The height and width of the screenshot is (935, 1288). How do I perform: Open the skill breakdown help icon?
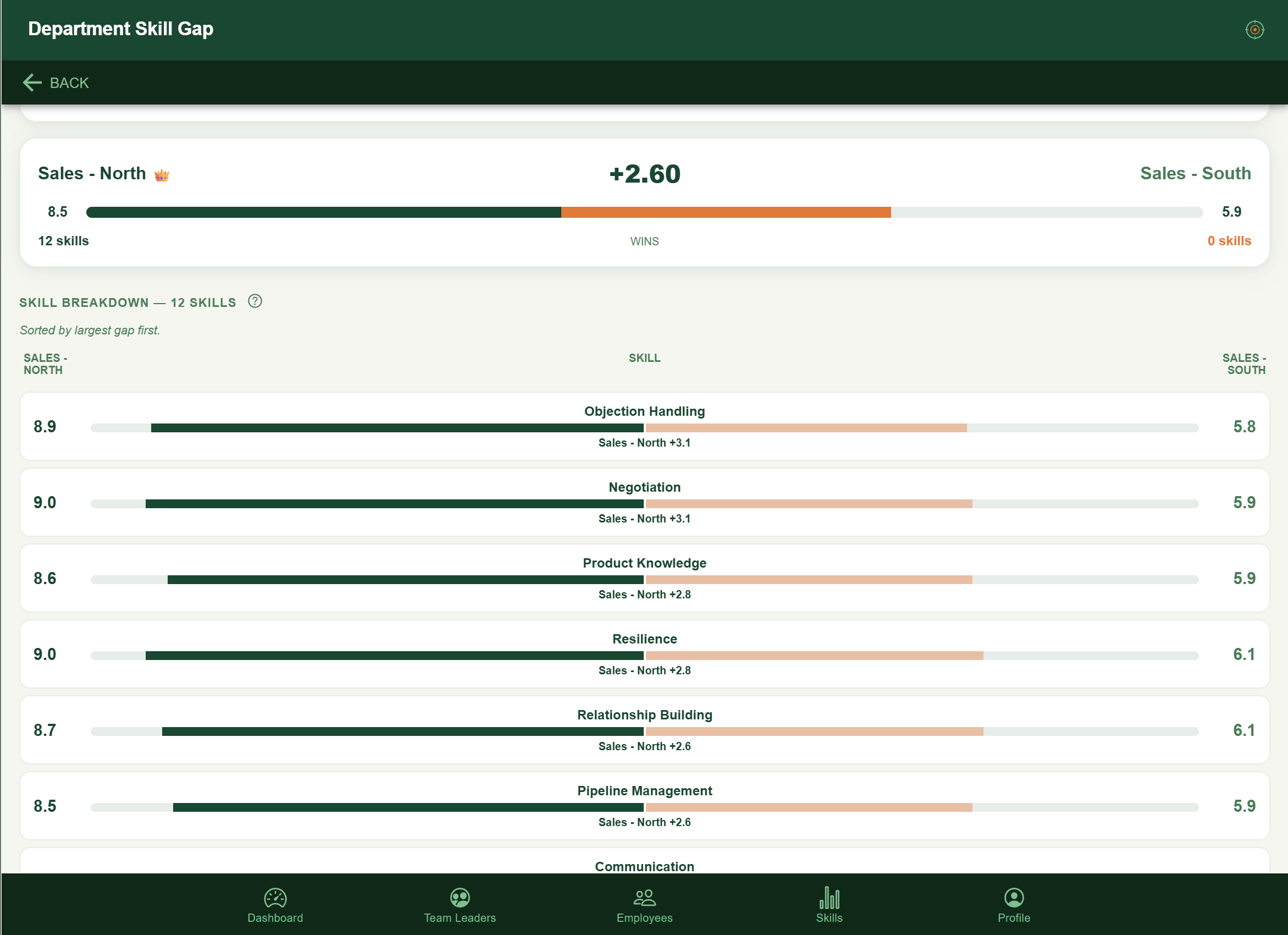tap(255, 301)
